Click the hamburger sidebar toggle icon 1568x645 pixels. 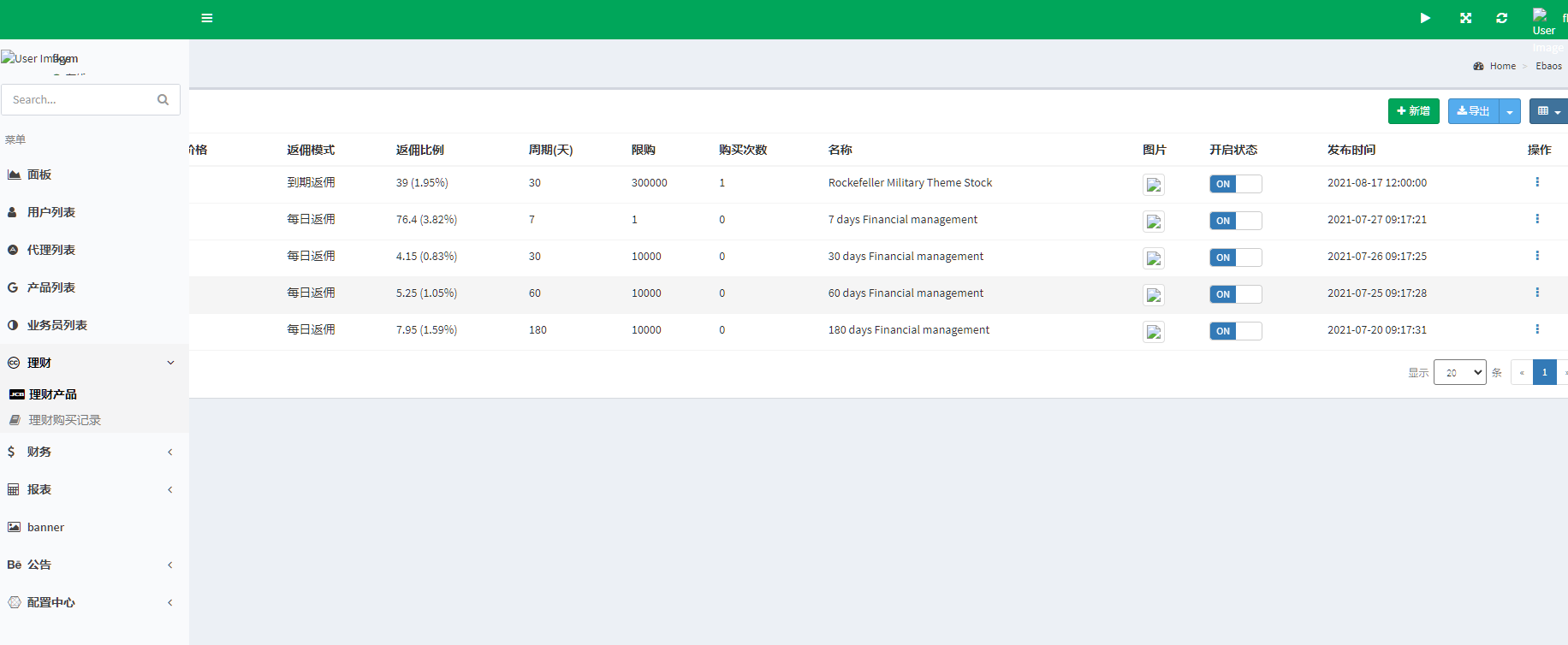[x=206, y=18]
